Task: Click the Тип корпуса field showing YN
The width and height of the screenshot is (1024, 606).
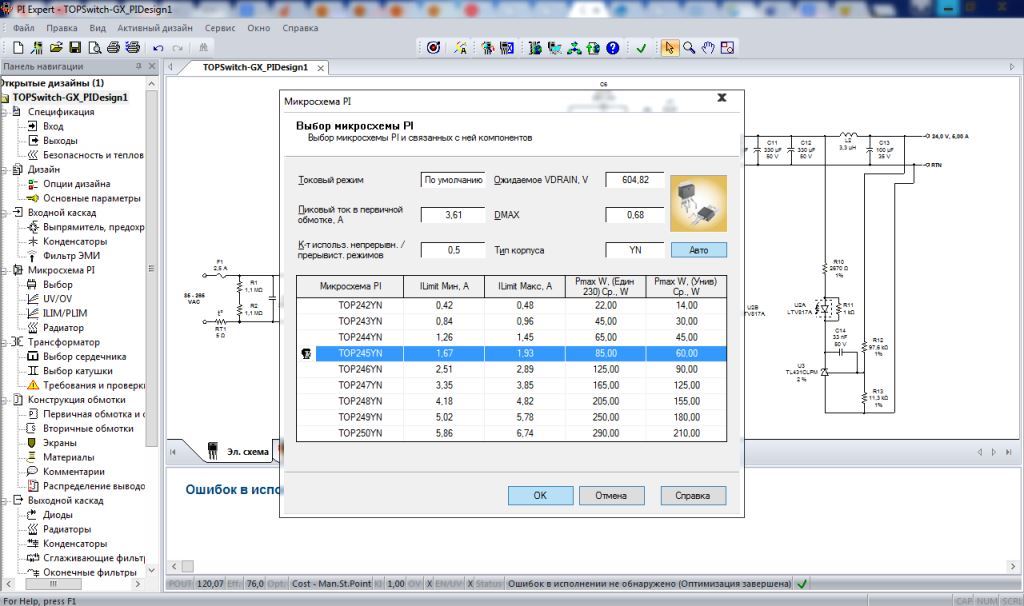Action: point(635,250)
